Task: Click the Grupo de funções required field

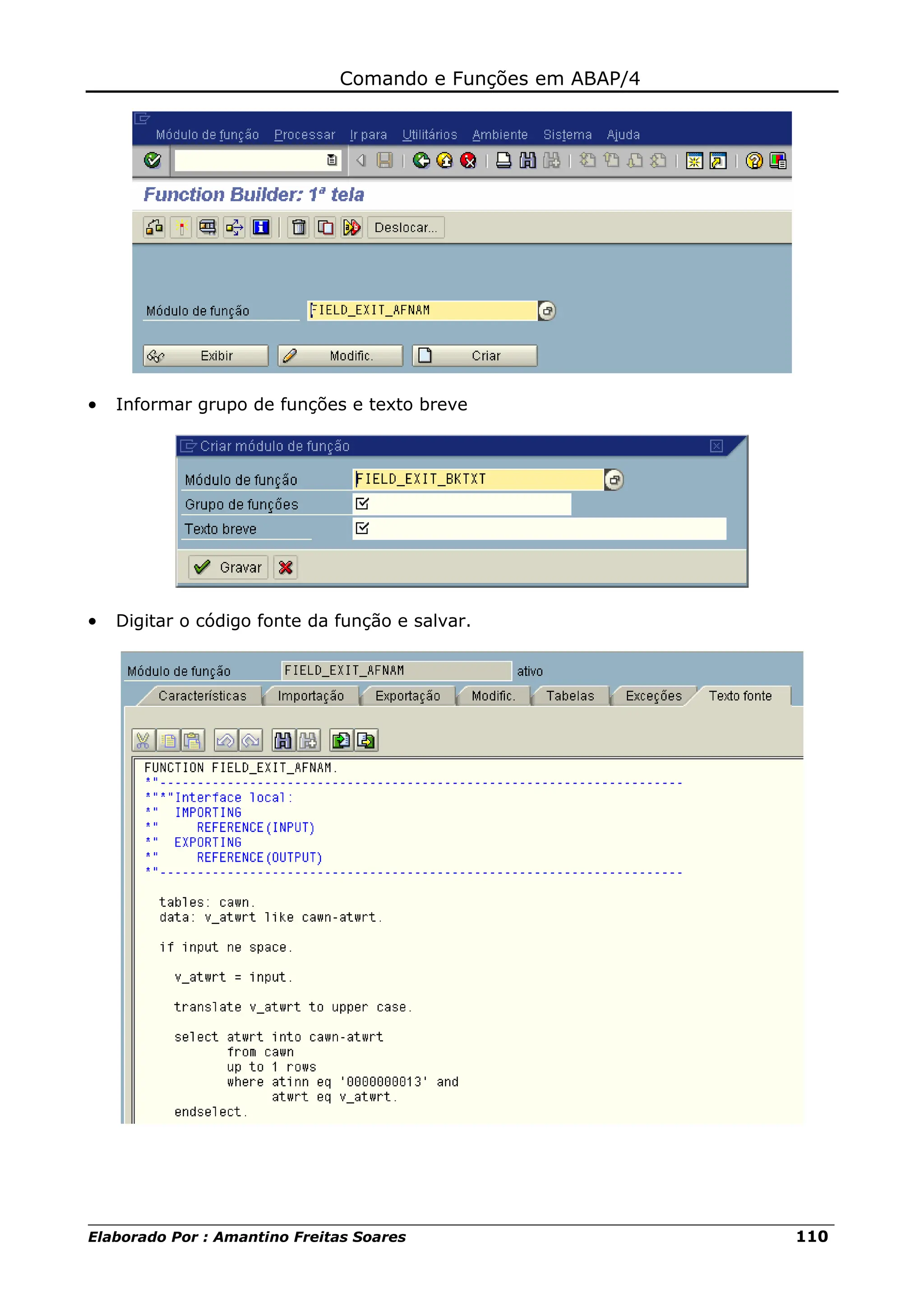Action: pyautogui.click(x=461, y=504)
